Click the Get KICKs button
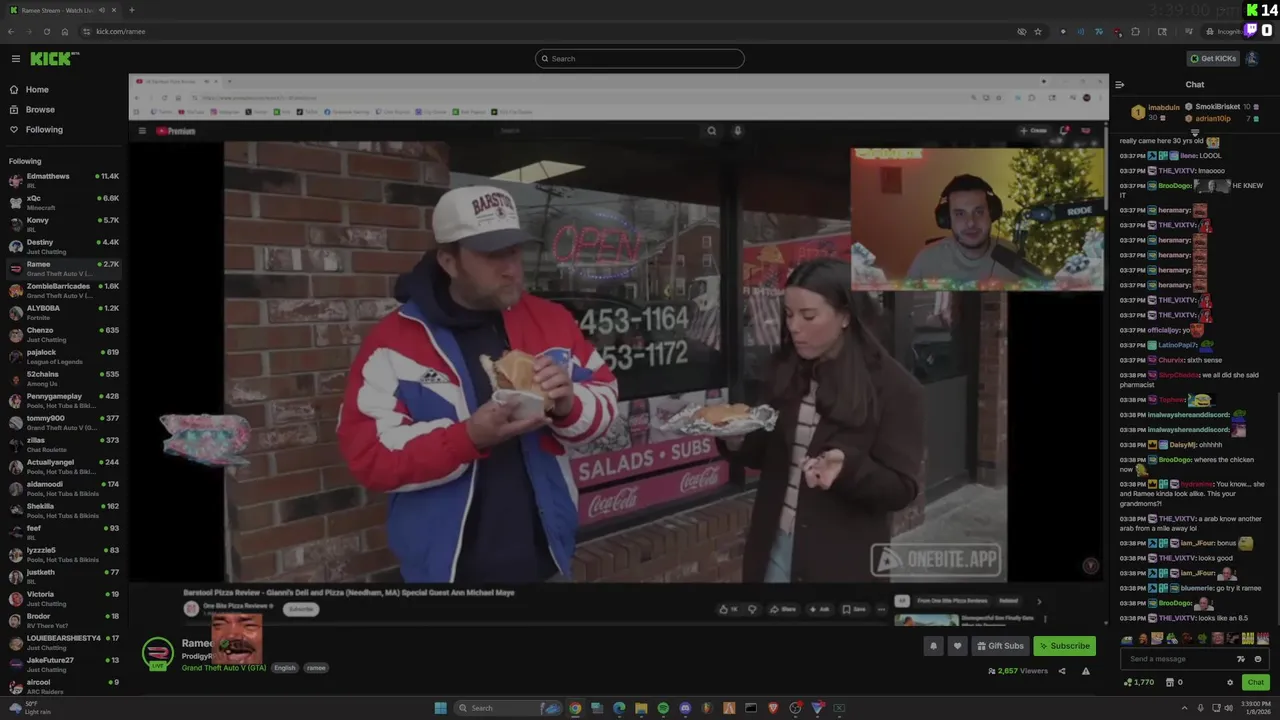This screenshot has width=1280, height=720. click(1213, 58)
